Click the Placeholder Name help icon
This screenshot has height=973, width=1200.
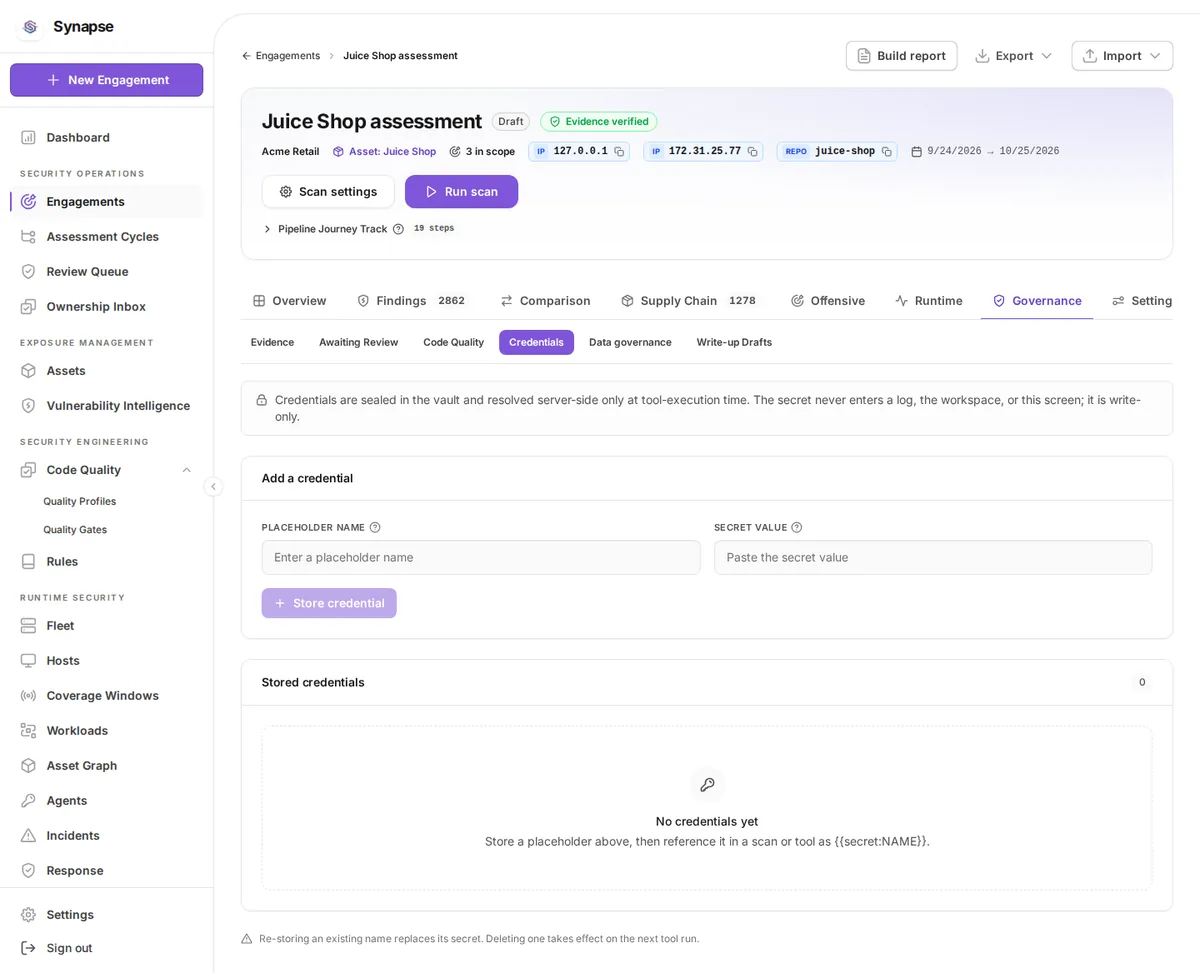(x=375, y=527)
